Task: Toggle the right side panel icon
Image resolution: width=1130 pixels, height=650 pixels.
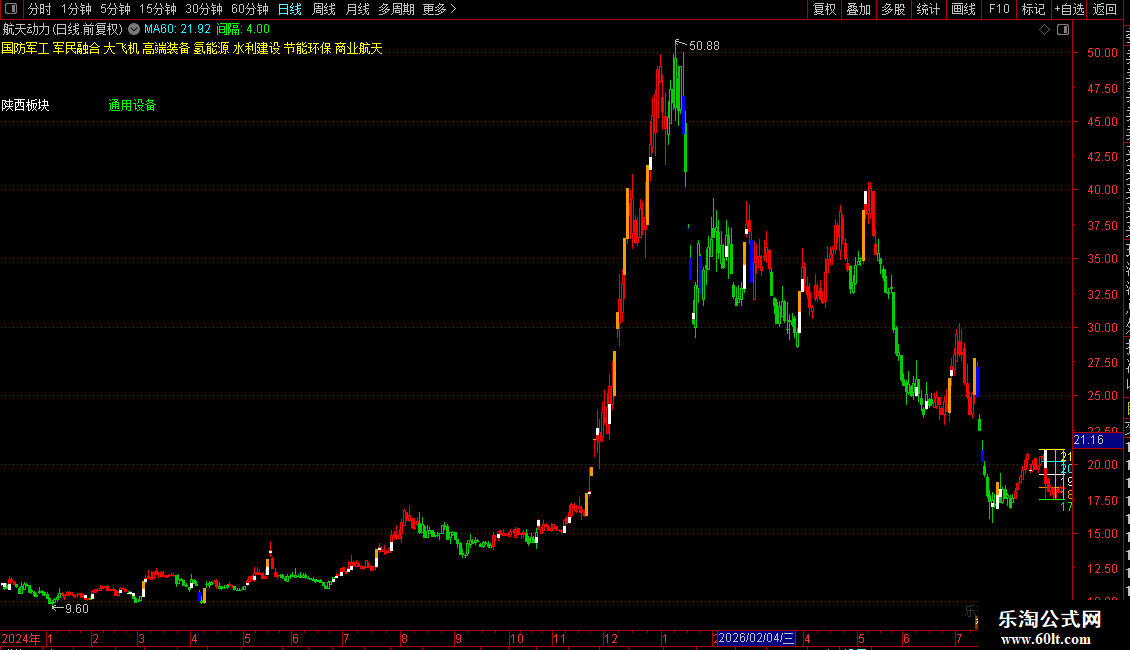Action: [1063, 30]
